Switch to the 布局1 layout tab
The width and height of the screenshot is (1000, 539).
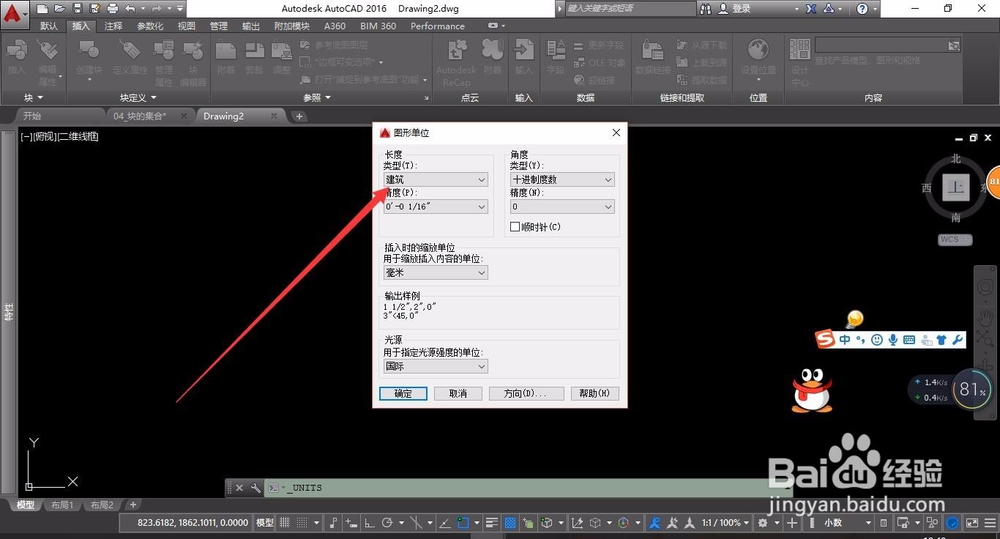point(62,505)
